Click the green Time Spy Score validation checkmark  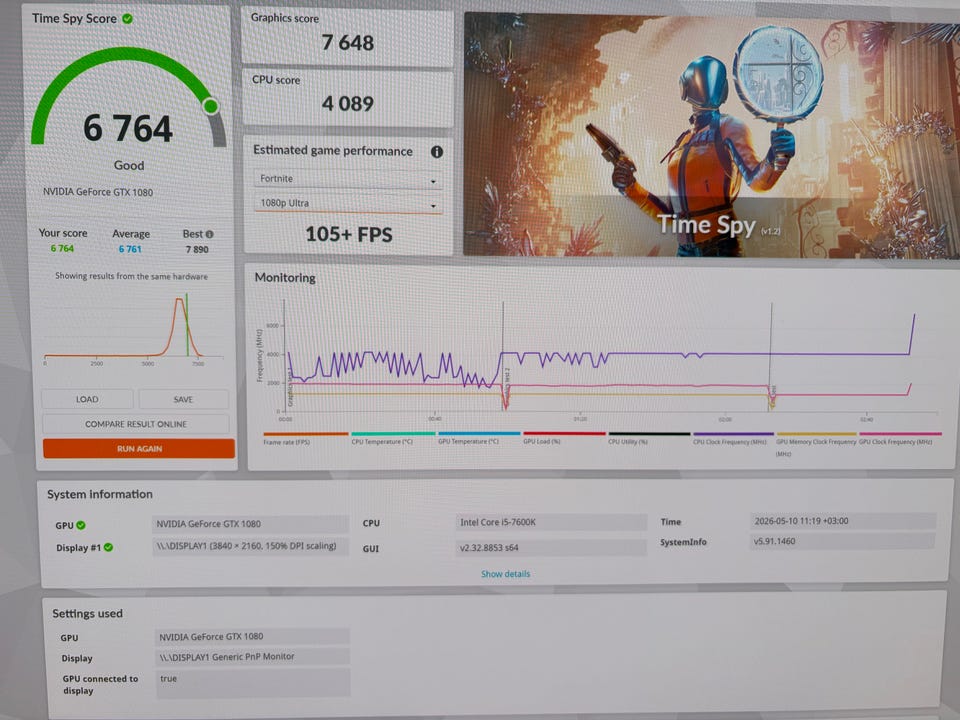click(x=127, y=18)
